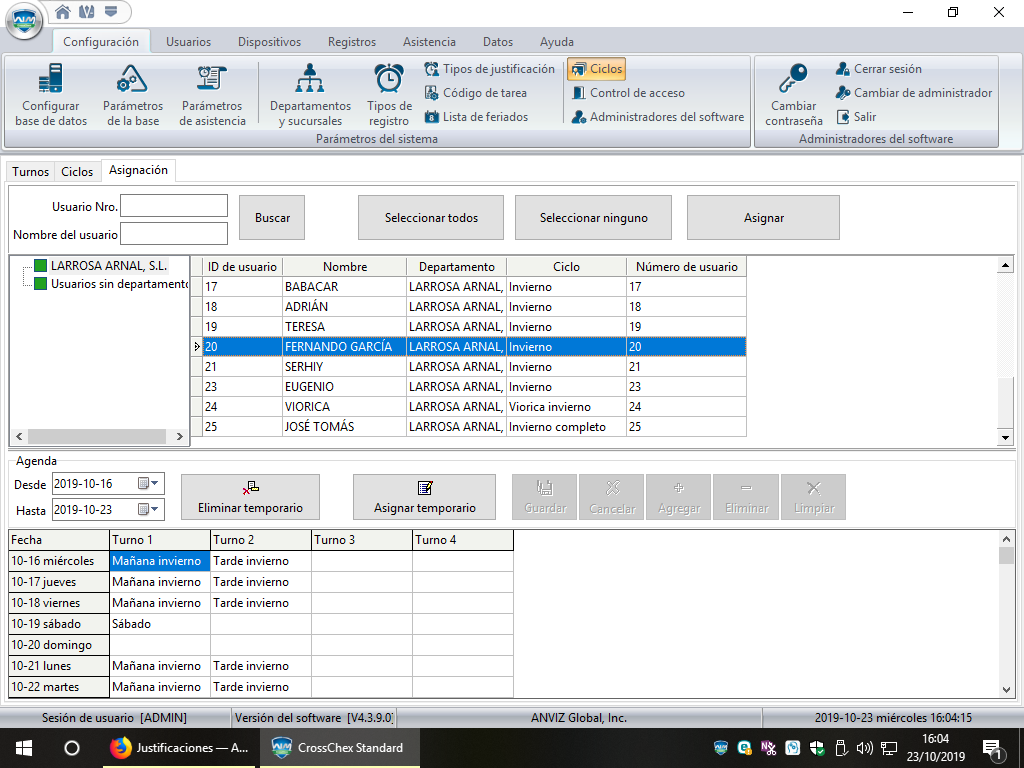This screenshot has width=1024, height=768.
Task: Open the Desde date picker dropdown
Action: click(149, 483)
